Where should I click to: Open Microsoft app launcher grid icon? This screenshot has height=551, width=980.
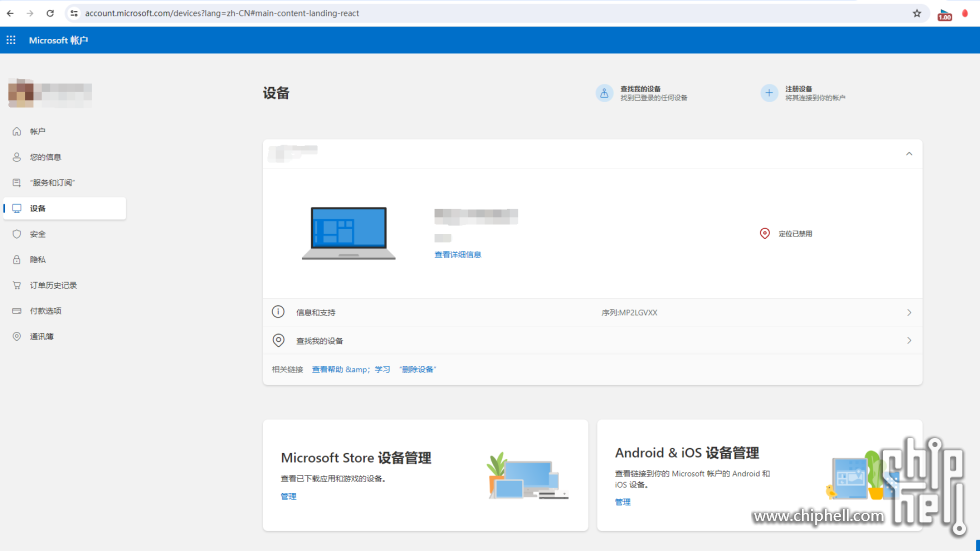[11, 40]
